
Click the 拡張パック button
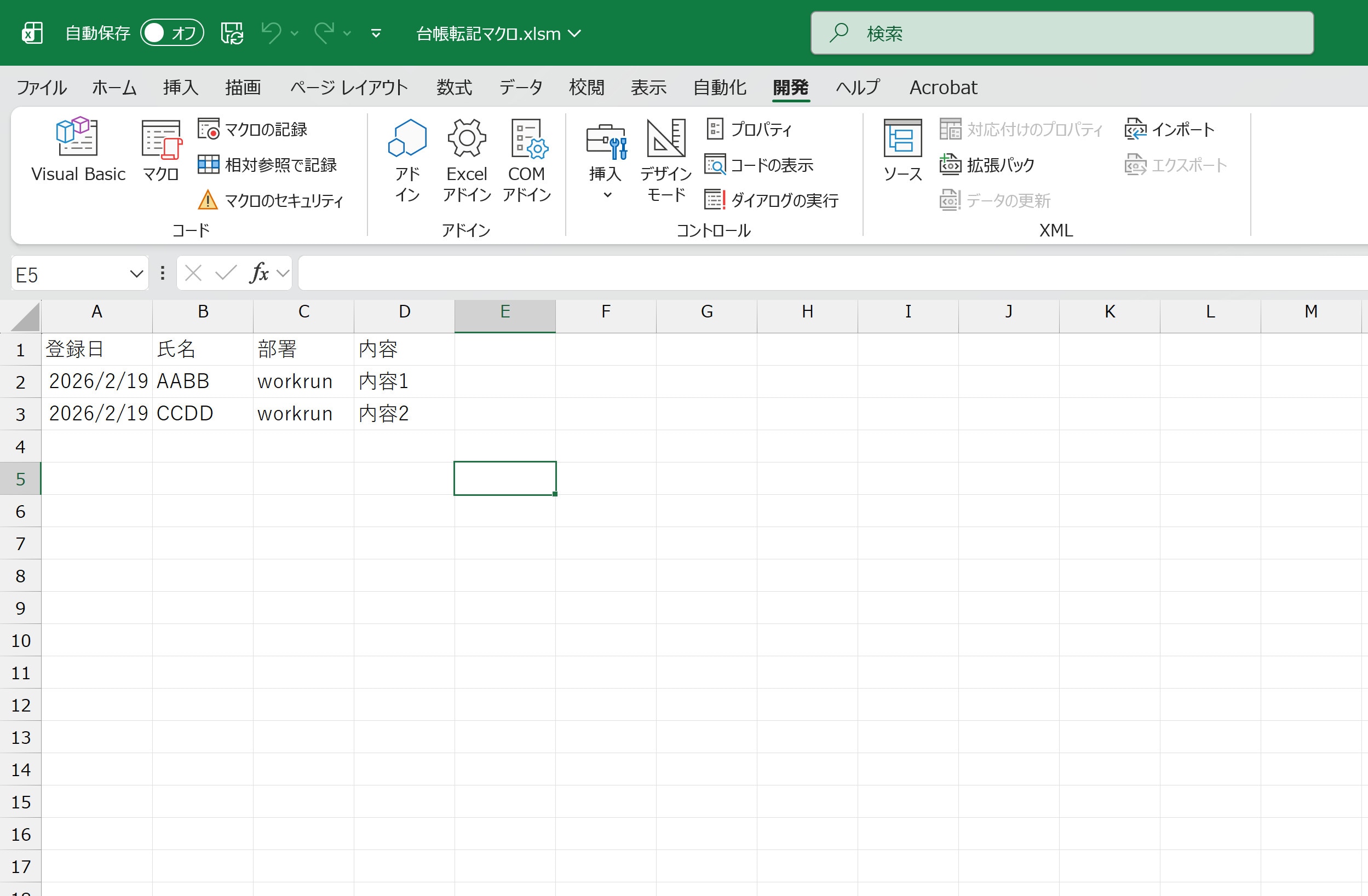click(987, 165)
